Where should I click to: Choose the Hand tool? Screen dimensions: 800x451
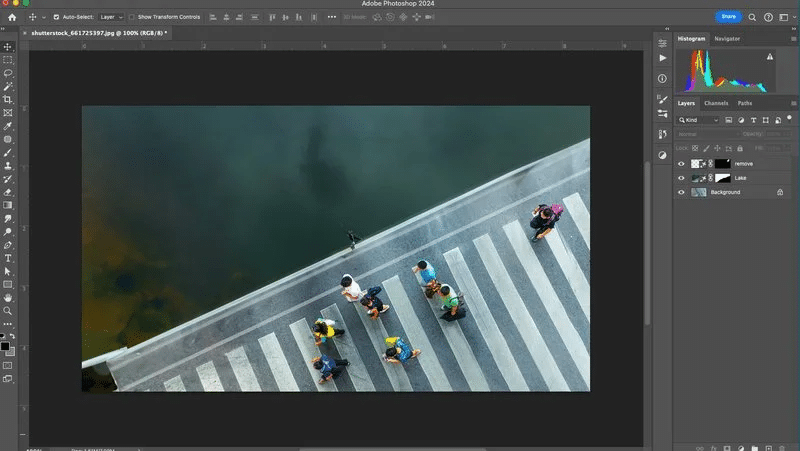point(8,297)
